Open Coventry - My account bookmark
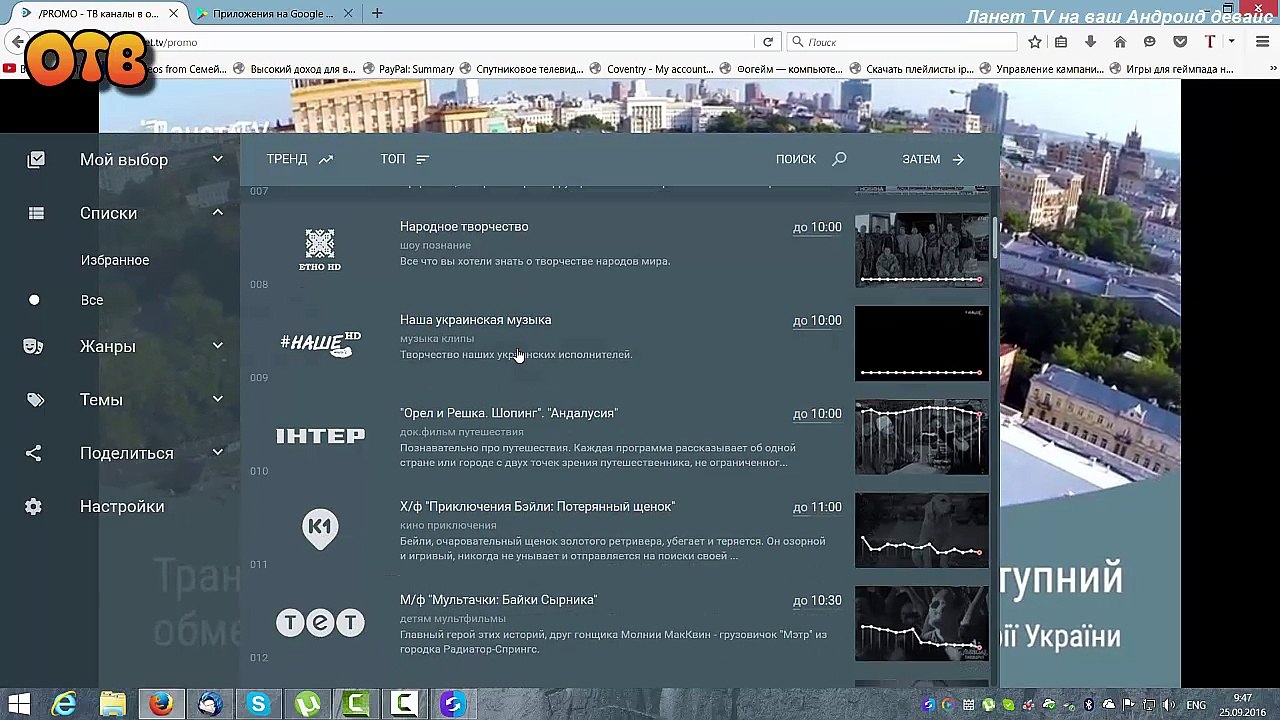This screenshot has width=1280, height=720. pyautogui.click(x=651, y=69)
